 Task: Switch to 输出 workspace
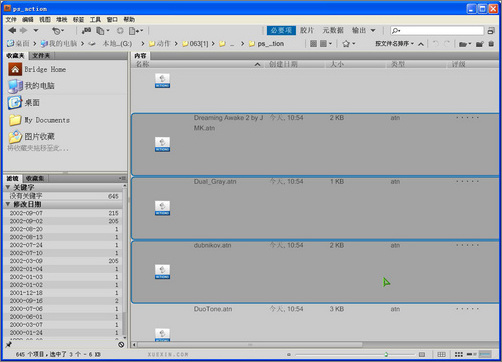click(x=359, y=31)
